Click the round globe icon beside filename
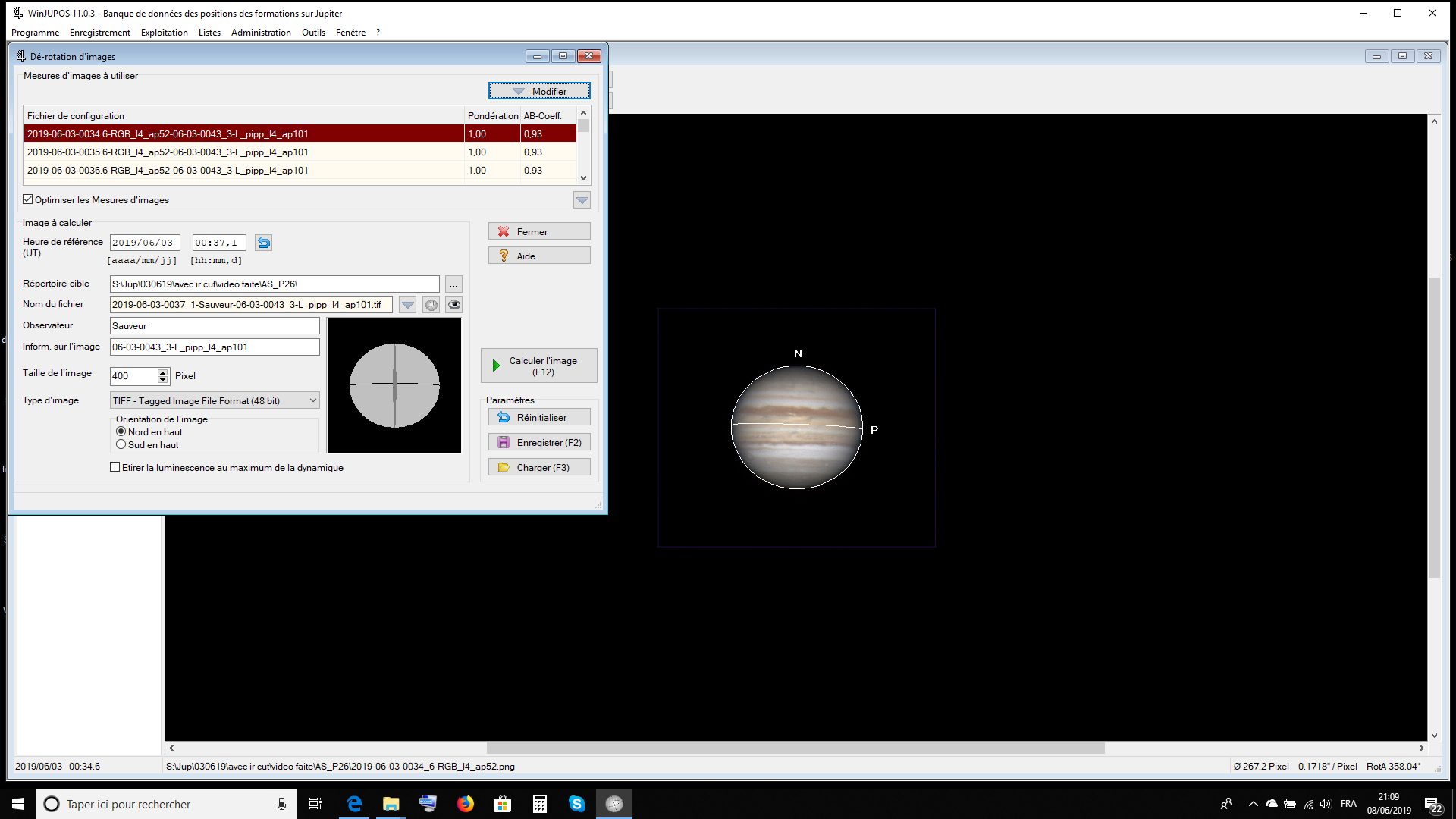Viewport: 1456px width, 819px height. [x=431, y=305]
